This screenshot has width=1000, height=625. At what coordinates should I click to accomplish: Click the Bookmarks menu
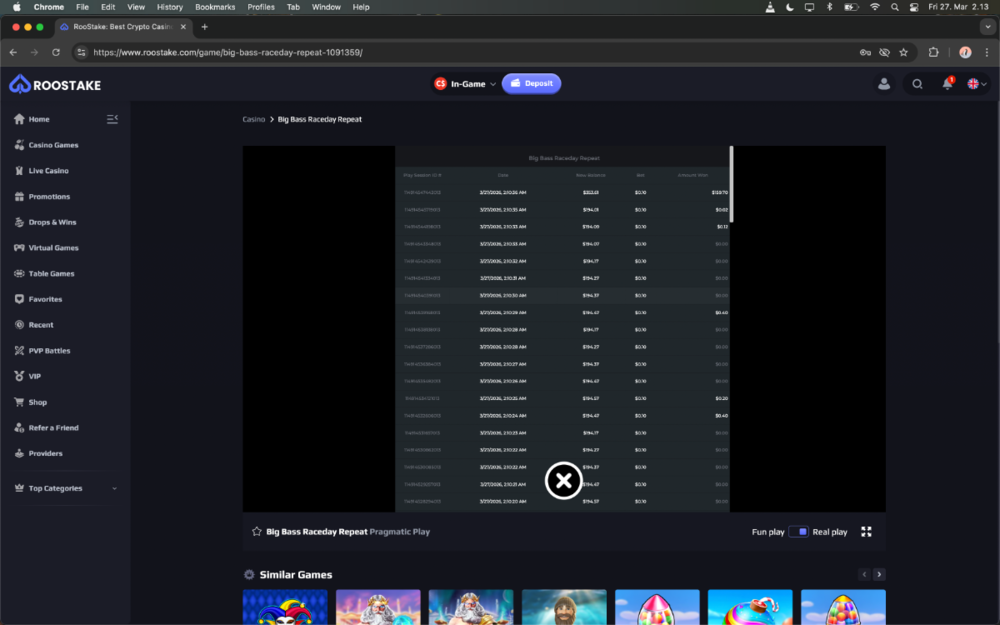tap(214, 7)
